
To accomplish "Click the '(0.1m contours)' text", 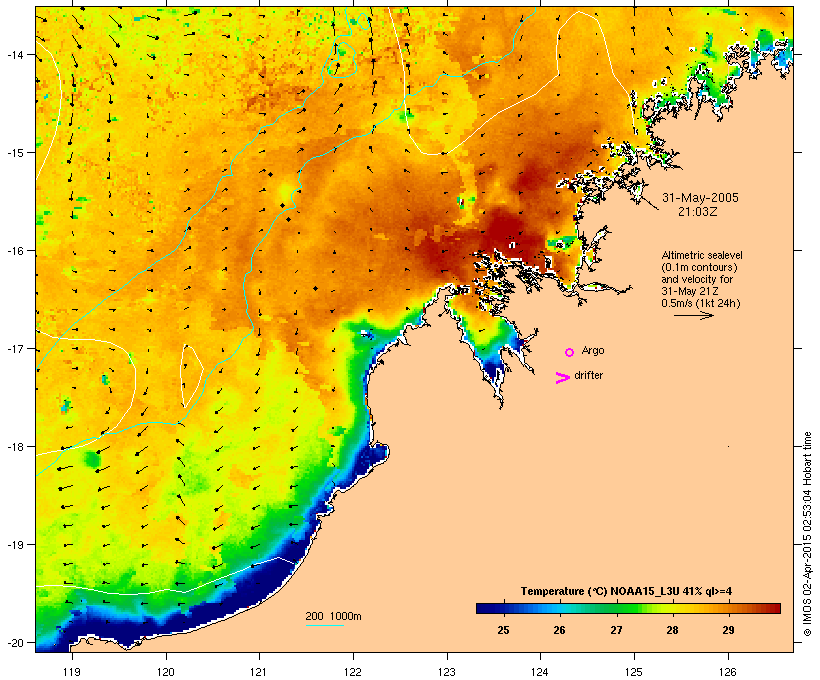I will [x=699, y=267].
